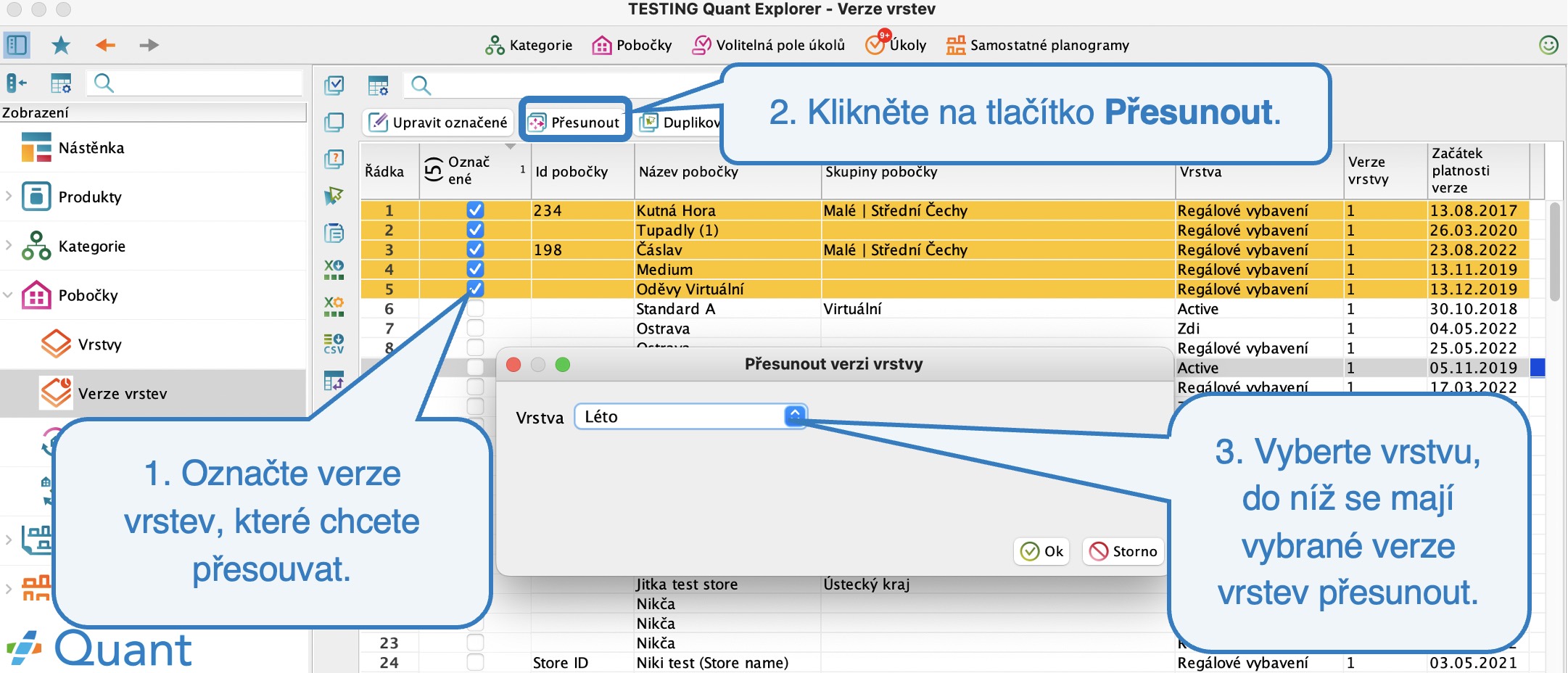Click the Zobrazení panel header
Image resolution: width=1568 pixels, height=673 pixels.
[154, 112]
